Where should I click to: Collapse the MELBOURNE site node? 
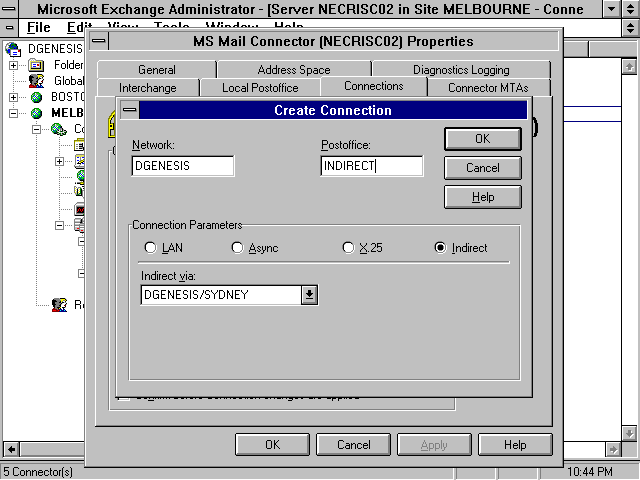click(13, 113)
